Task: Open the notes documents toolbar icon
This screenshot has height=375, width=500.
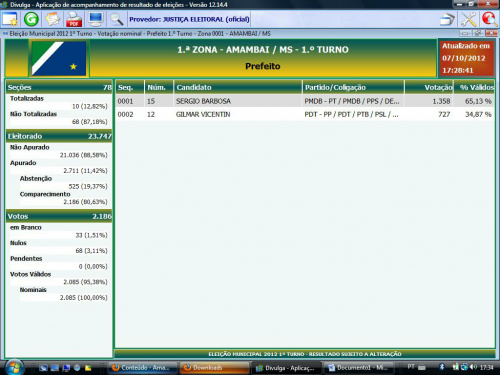Action: pyautogui.click(x=53, y=19)
